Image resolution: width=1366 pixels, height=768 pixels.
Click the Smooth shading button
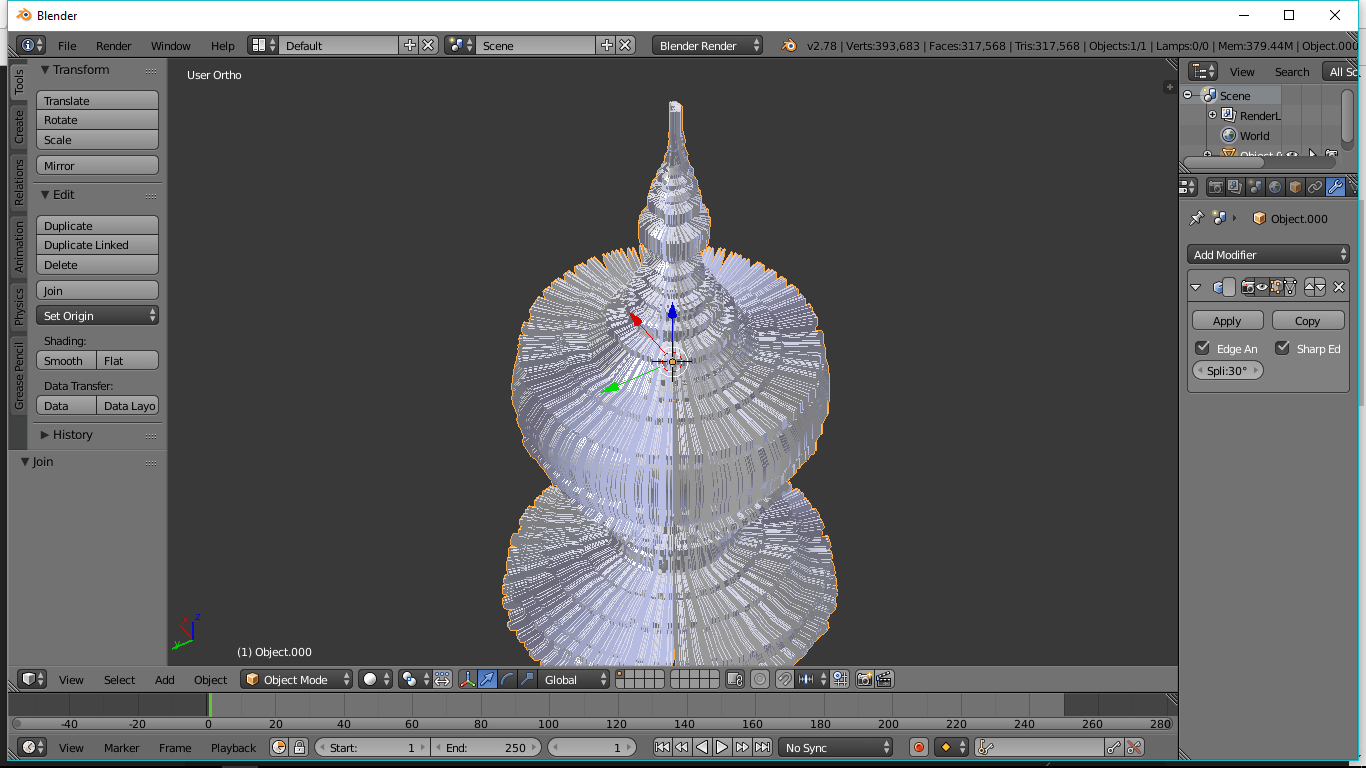pos(66,361)
